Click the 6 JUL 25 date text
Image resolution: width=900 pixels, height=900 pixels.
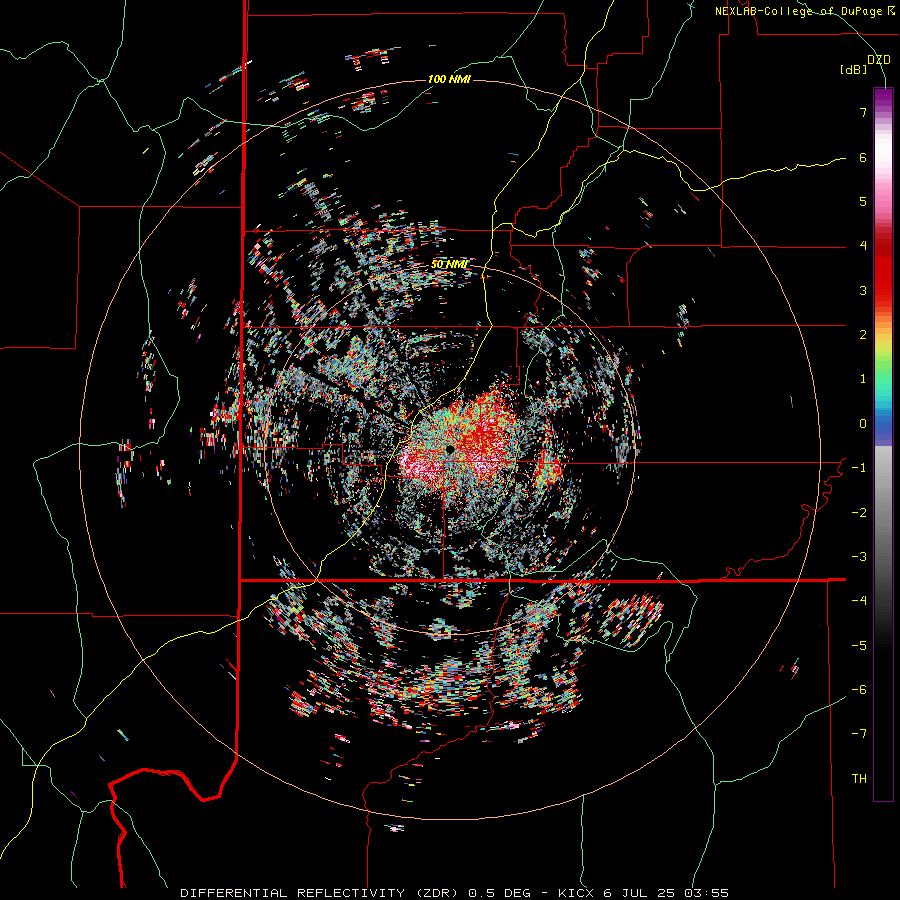pyautogui.click(x=639, y=893)
